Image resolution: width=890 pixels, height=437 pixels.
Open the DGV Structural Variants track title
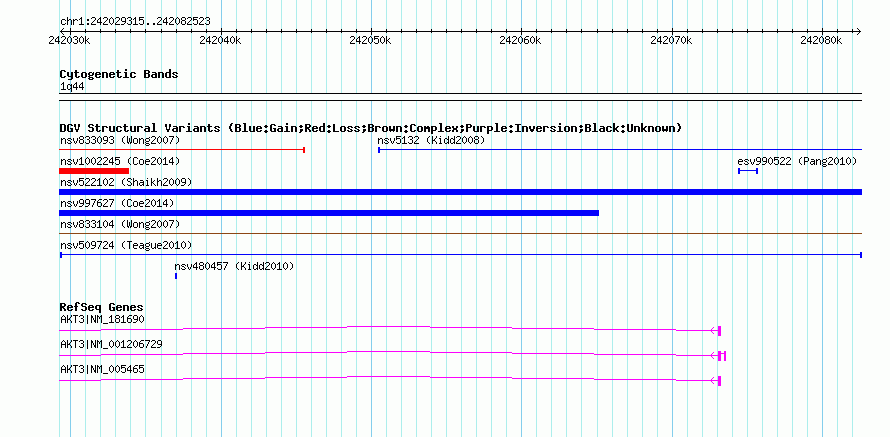click(371, 128)
